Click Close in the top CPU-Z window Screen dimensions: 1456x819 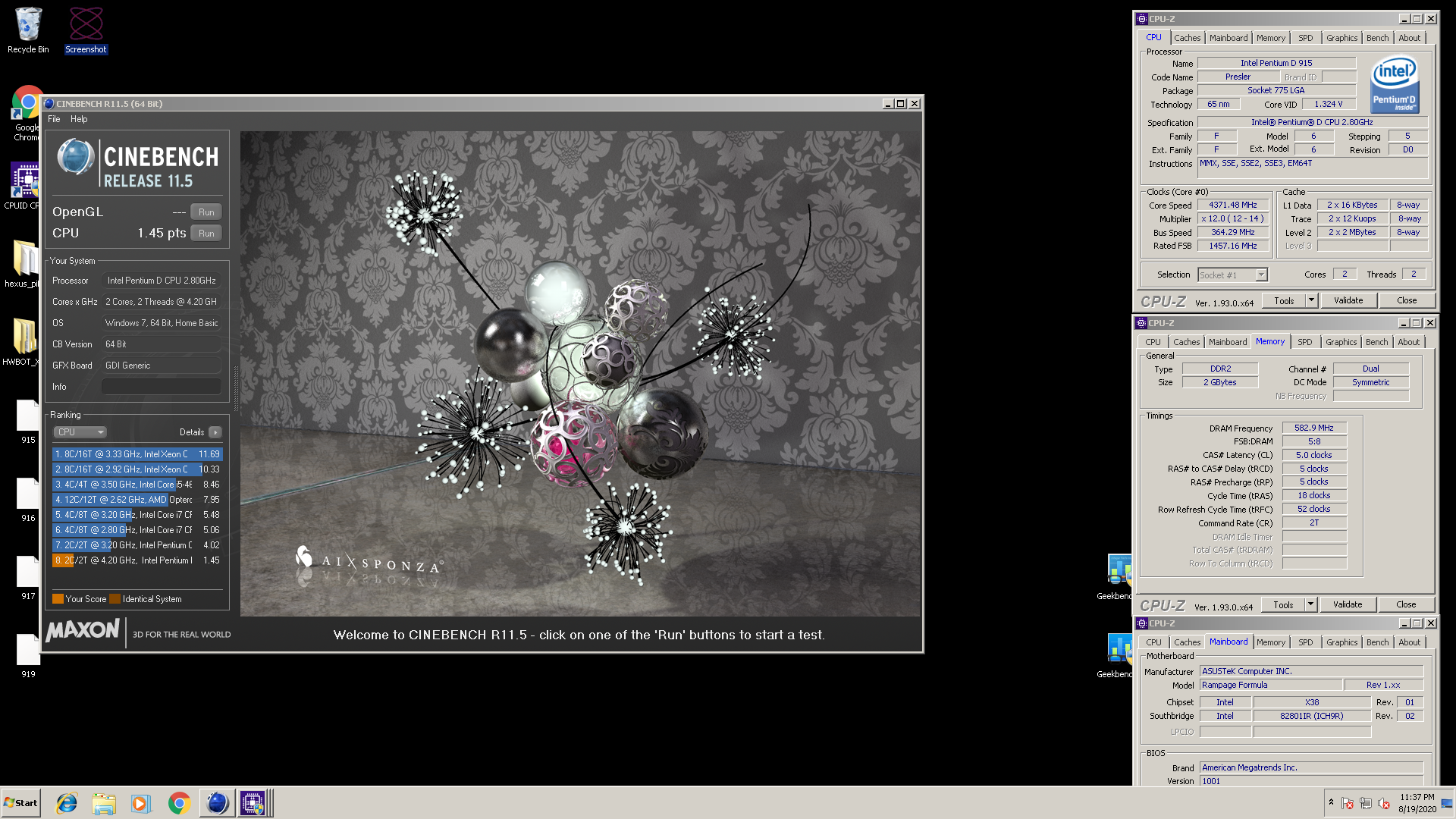[x=1407, y=300]
